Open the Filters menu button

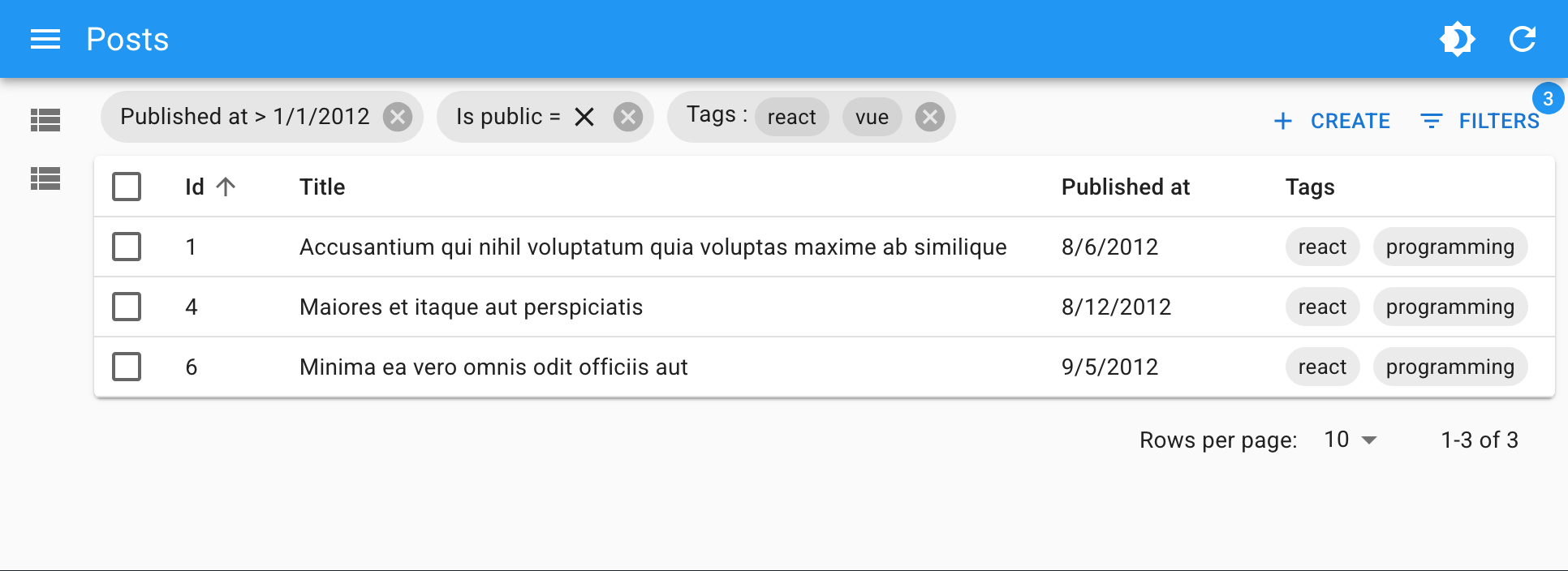pos(1480,121)
